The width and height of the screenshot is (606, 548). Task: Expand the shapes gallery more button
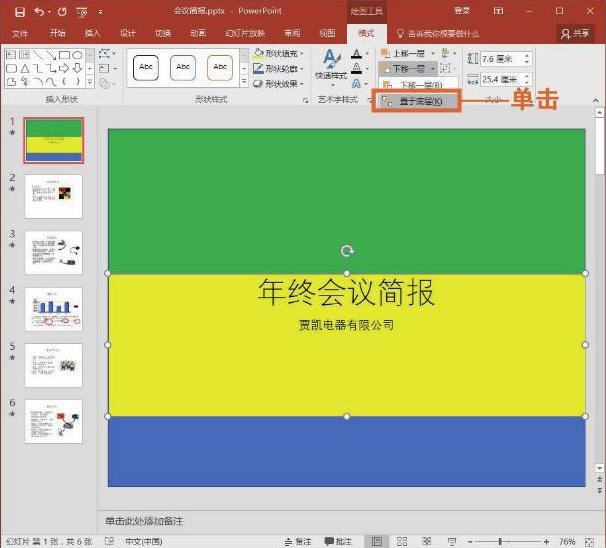[90, 82]
